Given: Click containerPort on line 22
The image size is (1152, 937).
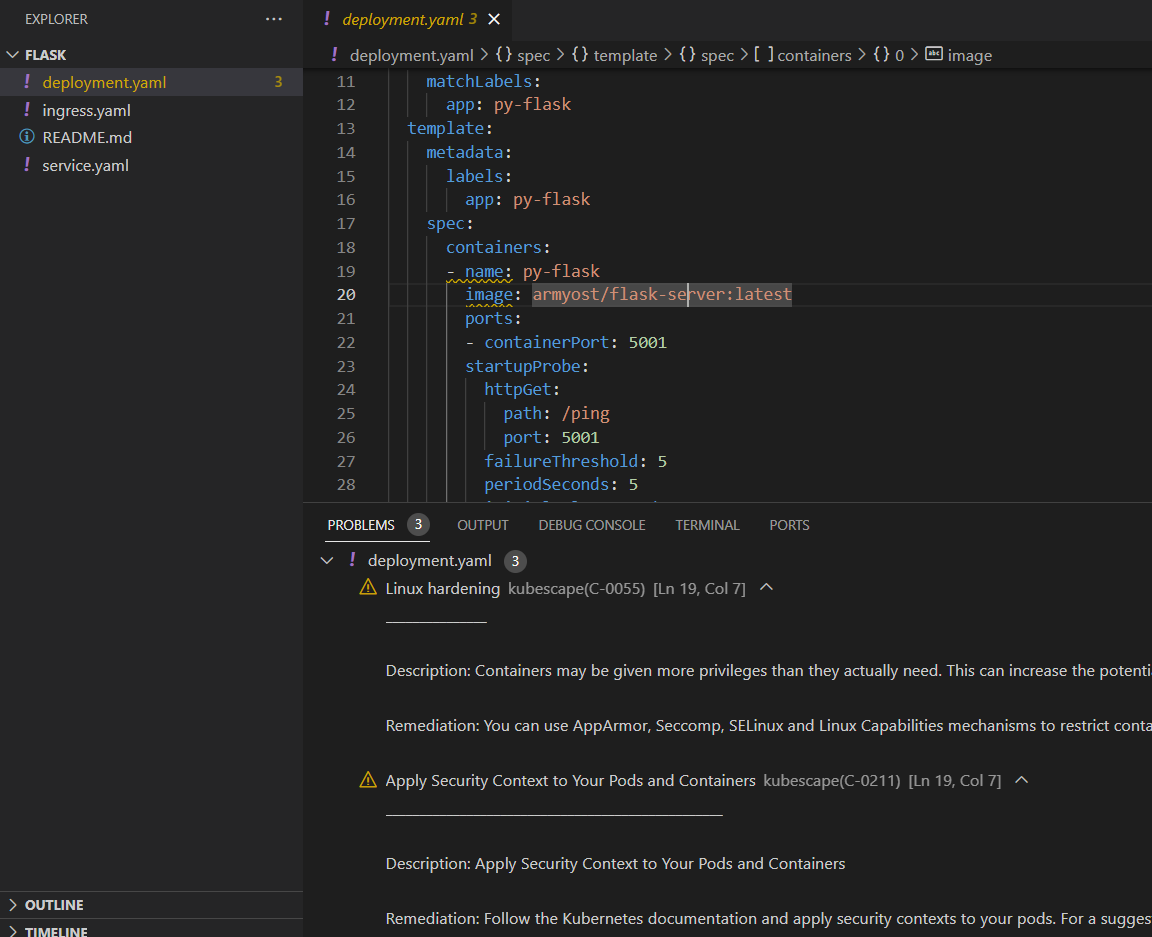Looking at the screenshot, I should tap(547, 342).
